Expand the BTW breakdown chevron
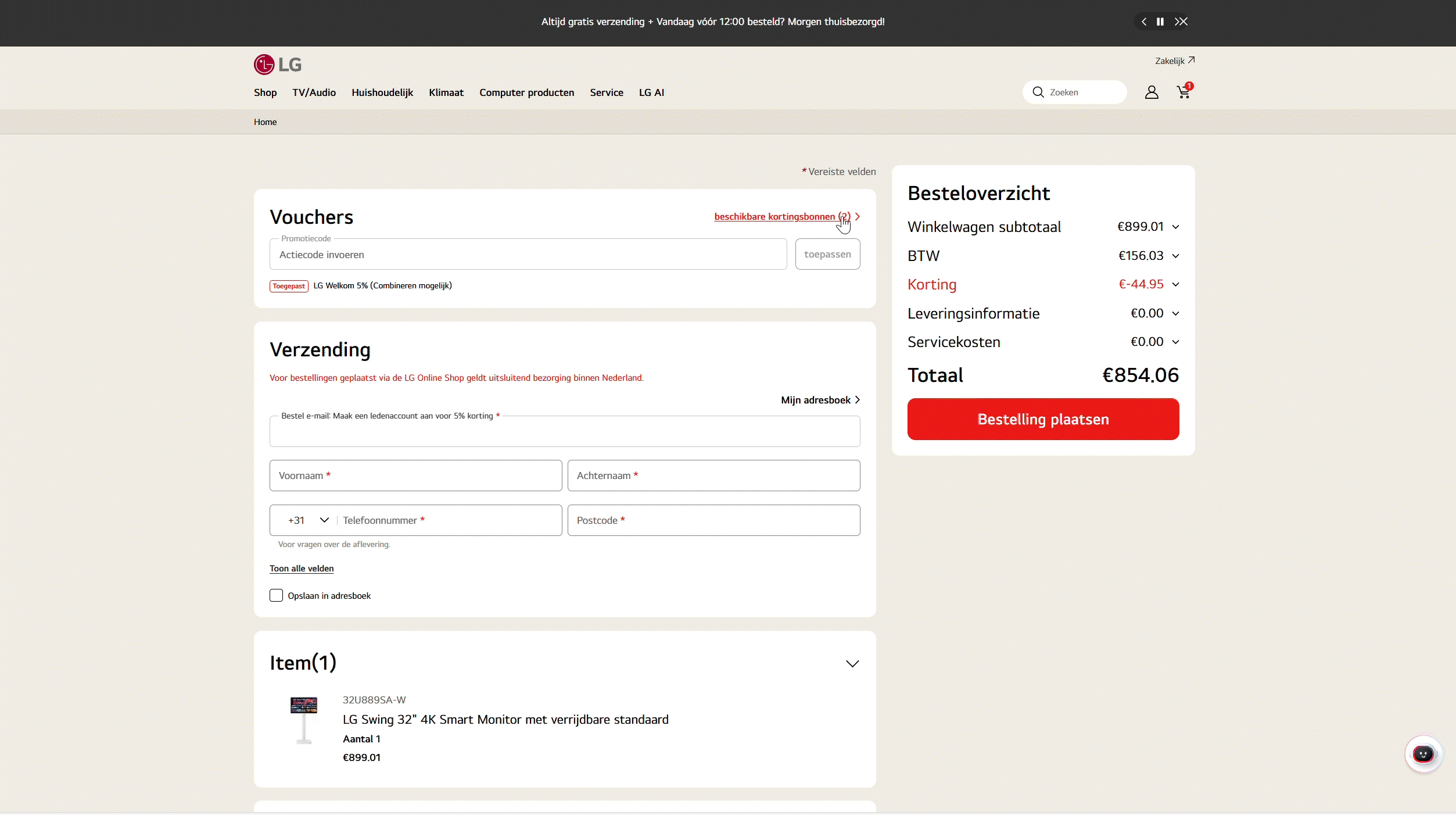 (x=1175, y=256)
